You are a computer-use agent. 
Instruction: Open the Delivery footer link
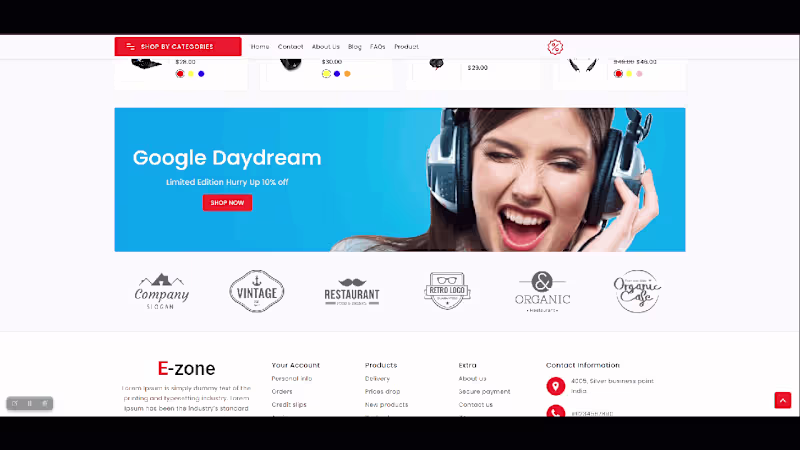pyautogui.click(x=377, y=379)
